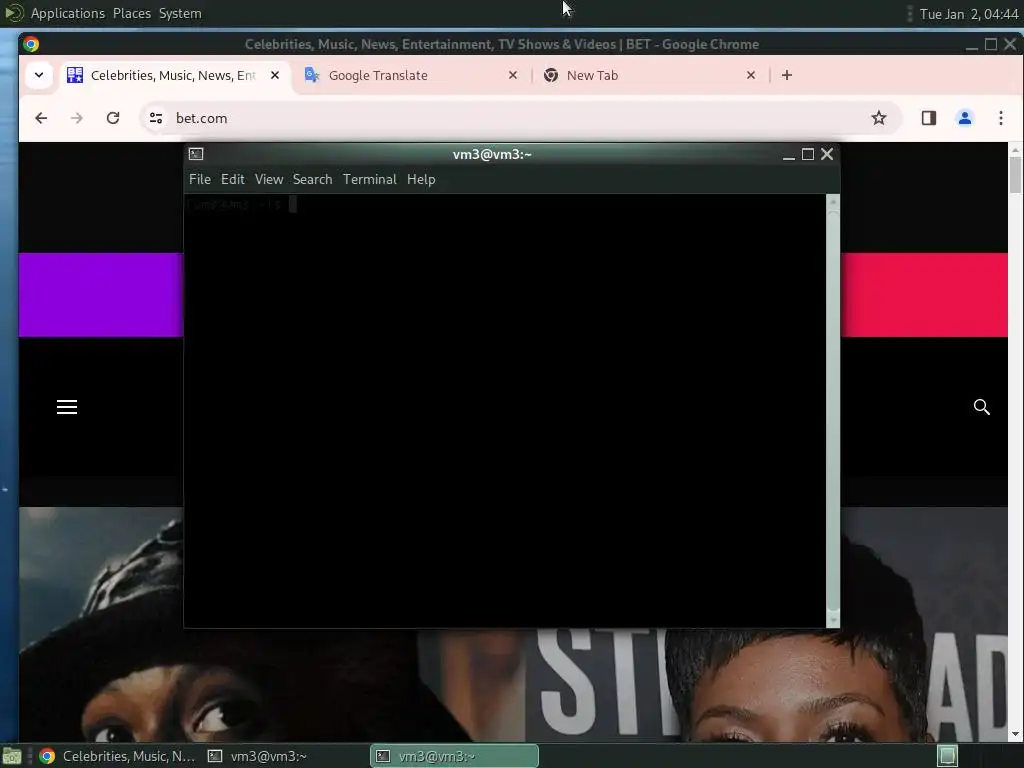Go back in Chrome browser

pyautogui.click(x=41, y=118)
